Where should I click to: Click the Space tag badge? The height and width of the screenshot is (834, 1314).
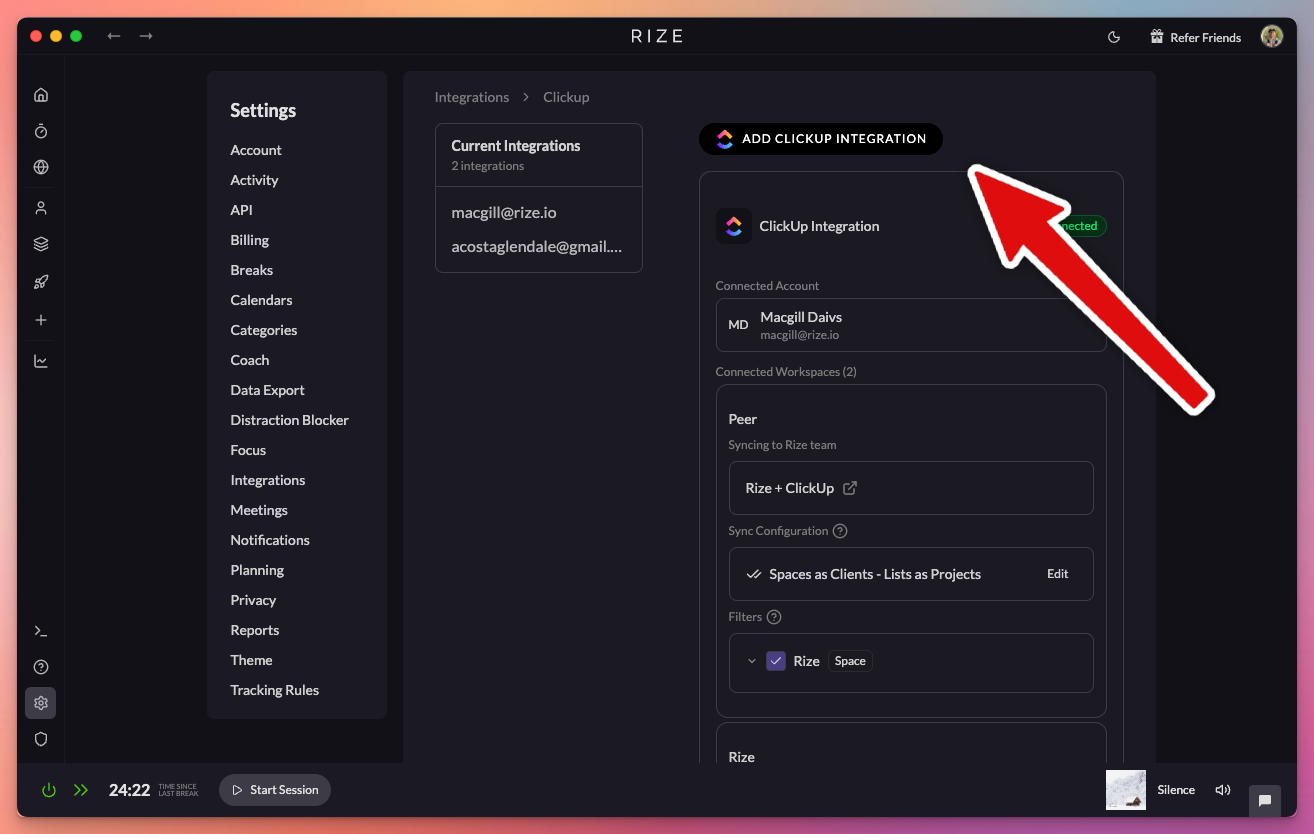pos(850,661)
